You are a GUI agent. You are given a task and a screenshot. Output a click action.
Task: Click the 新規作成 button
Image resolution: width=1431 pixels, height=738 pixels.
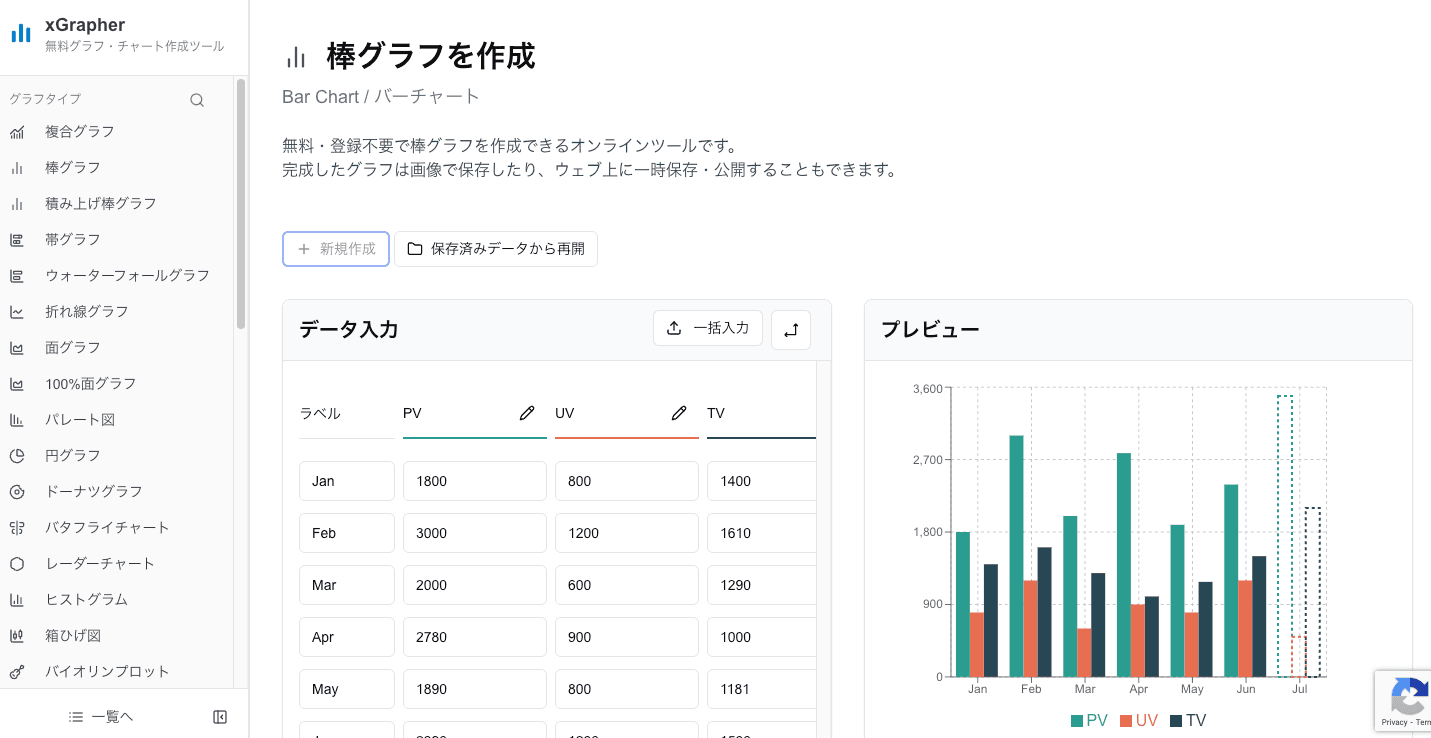[336, 248]
